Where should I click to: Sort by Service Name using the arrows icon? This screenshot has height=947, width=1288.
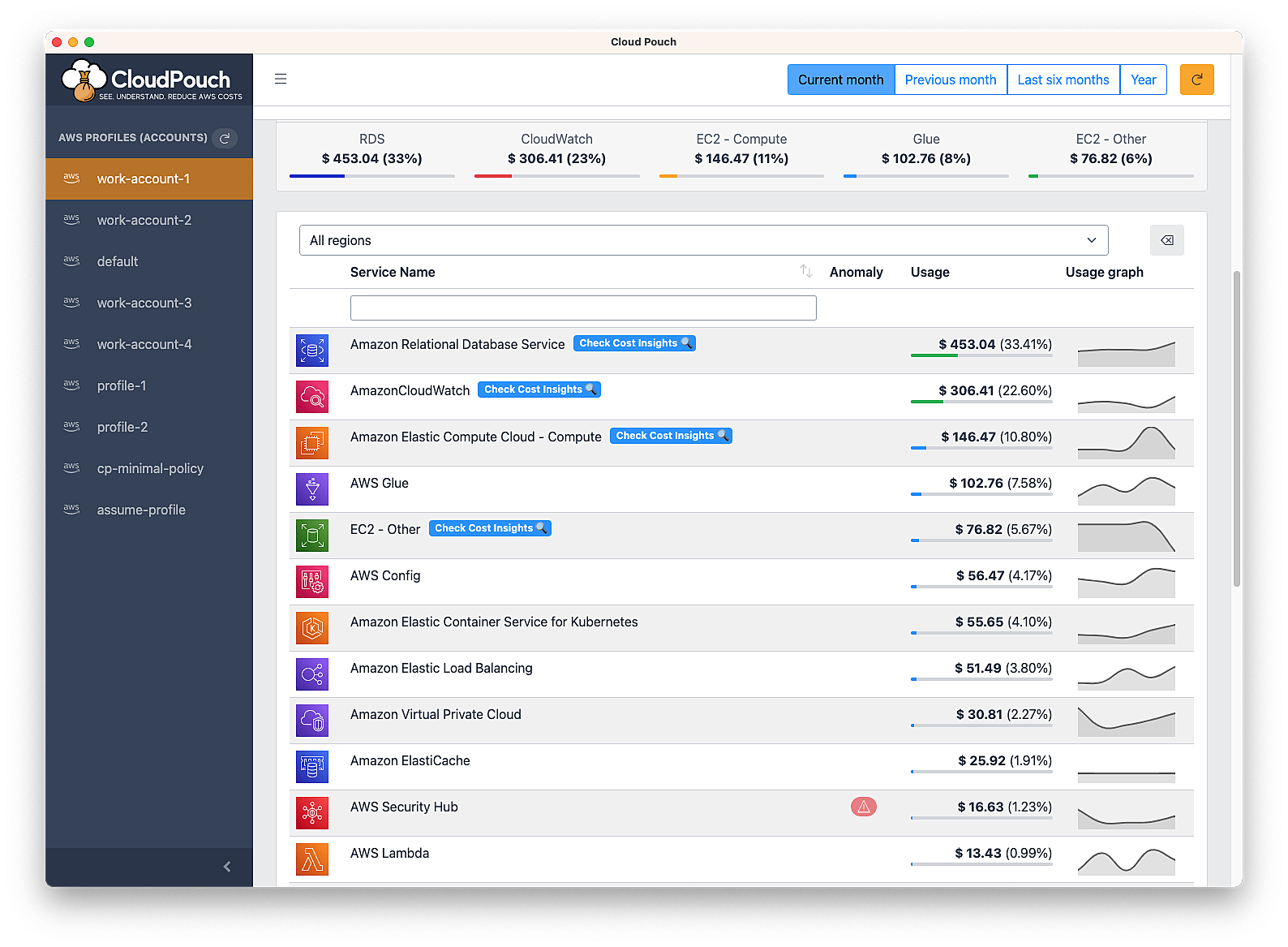(805, 271)
